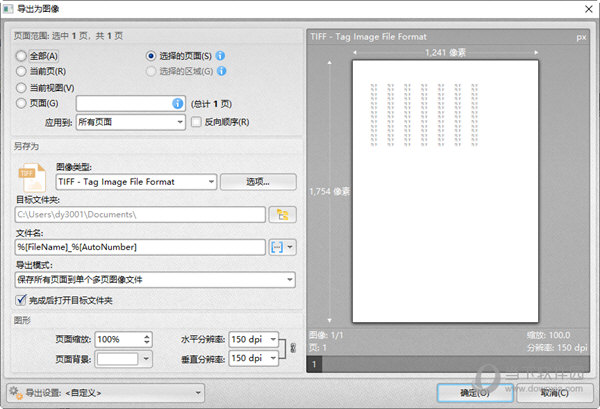This screenshot has width=600, height=409.
Task: Click the dialog title bar app icon
Action: coord(8,9)
